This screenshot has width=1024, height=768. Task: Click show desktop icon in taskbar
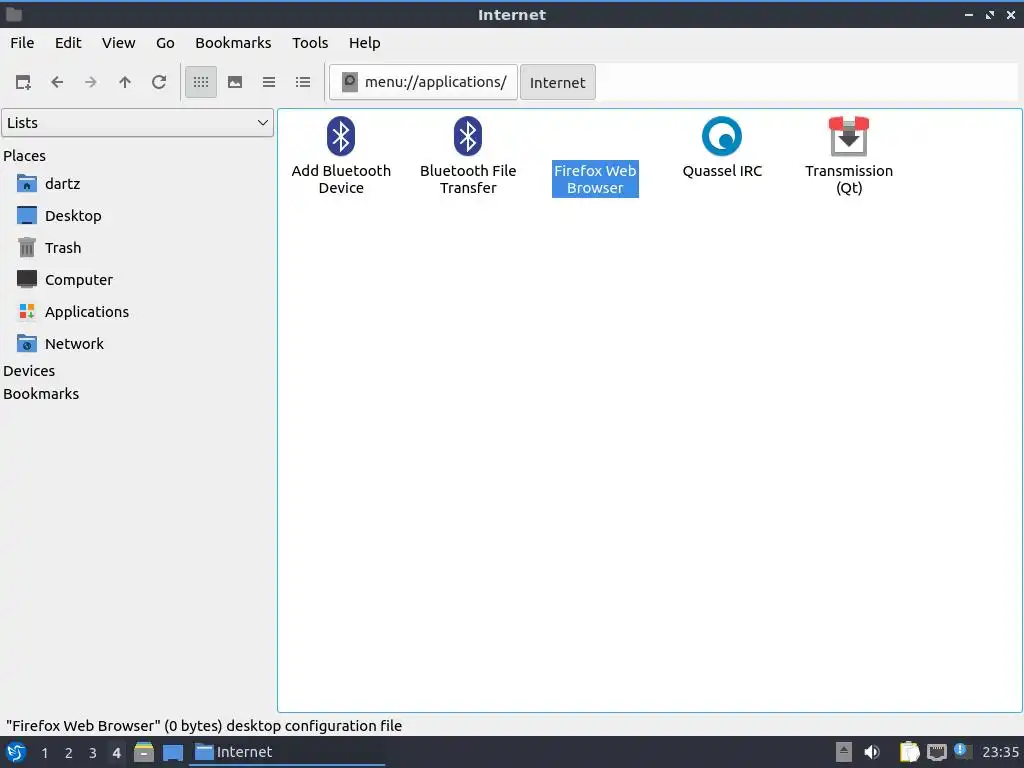click(172, 752)
